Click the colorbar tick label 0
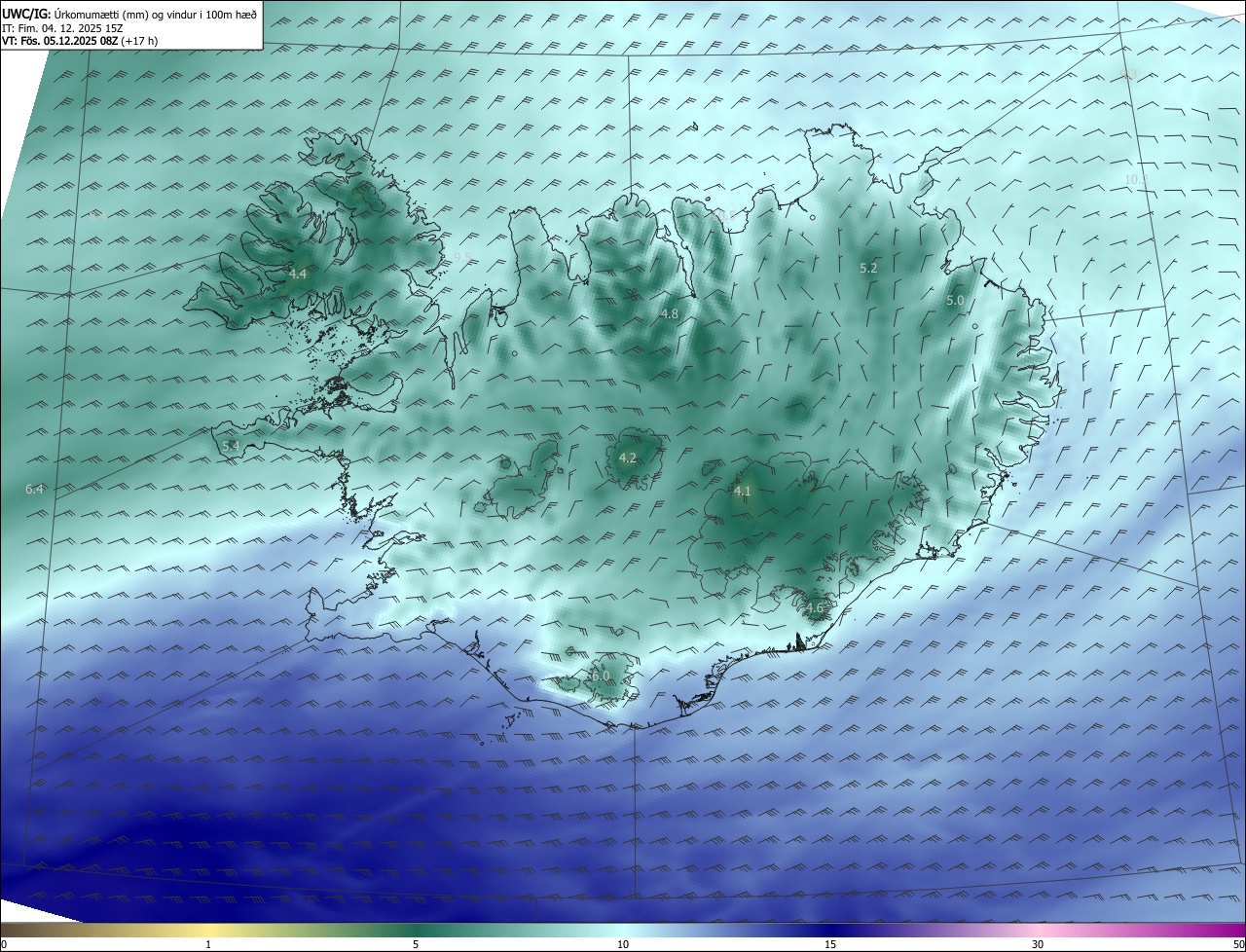This screenshot has height=952, width=1246. (4, 944)
